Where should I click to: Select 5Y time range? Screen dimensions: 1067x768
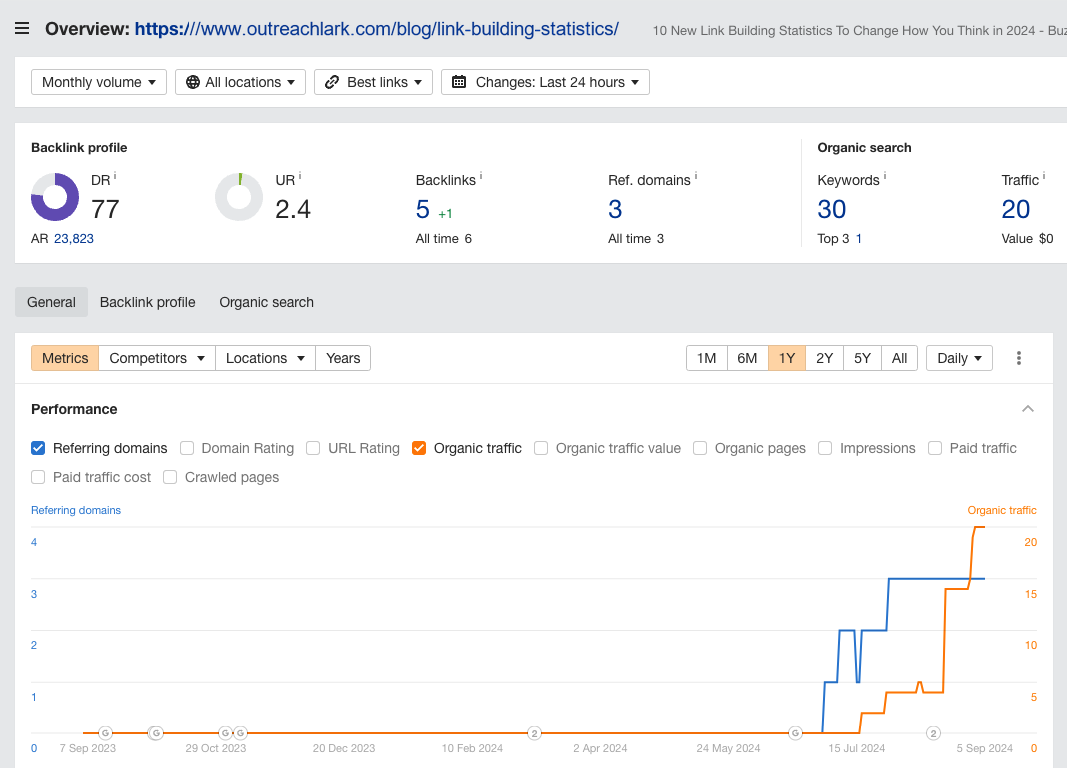tap(862, 358)
